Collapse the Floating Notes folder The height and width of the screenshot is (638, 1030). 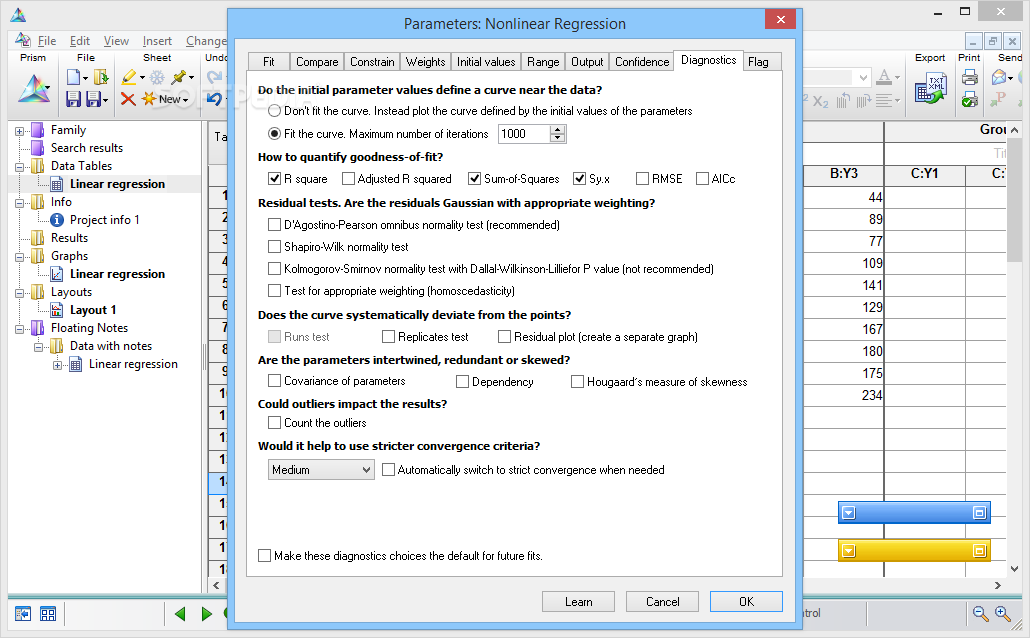pyautogui.click(x=19, y=329)
